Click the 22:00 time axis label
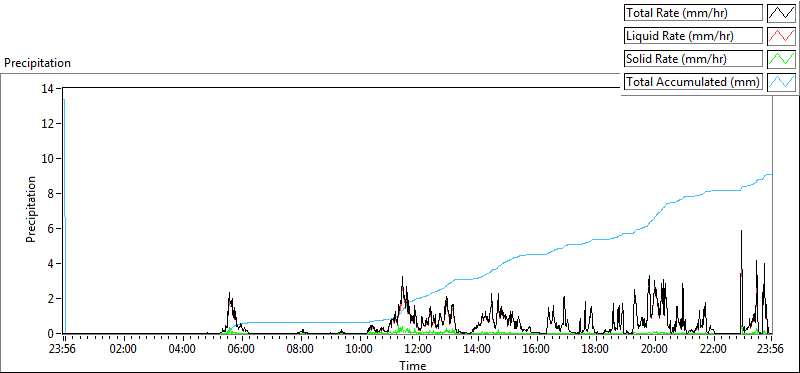Image resolution: width=800 pixels, height=373 pixels. coord(714,350)
